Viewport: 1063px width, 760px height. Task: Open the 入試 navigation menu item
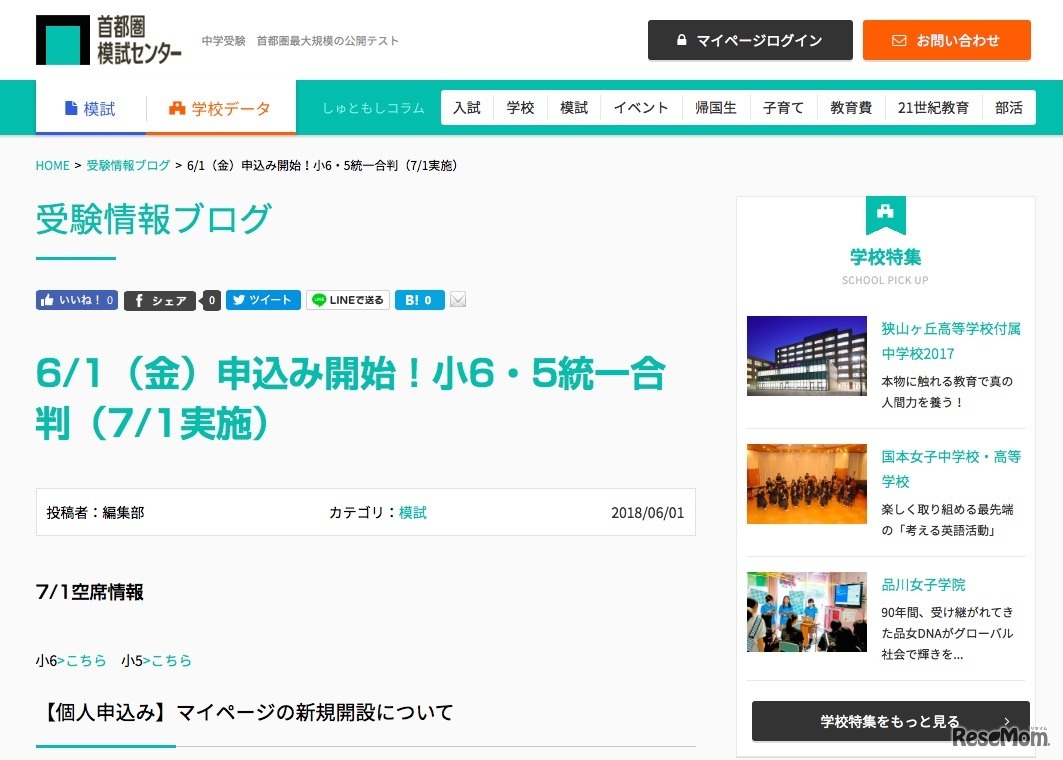[466, 107]
